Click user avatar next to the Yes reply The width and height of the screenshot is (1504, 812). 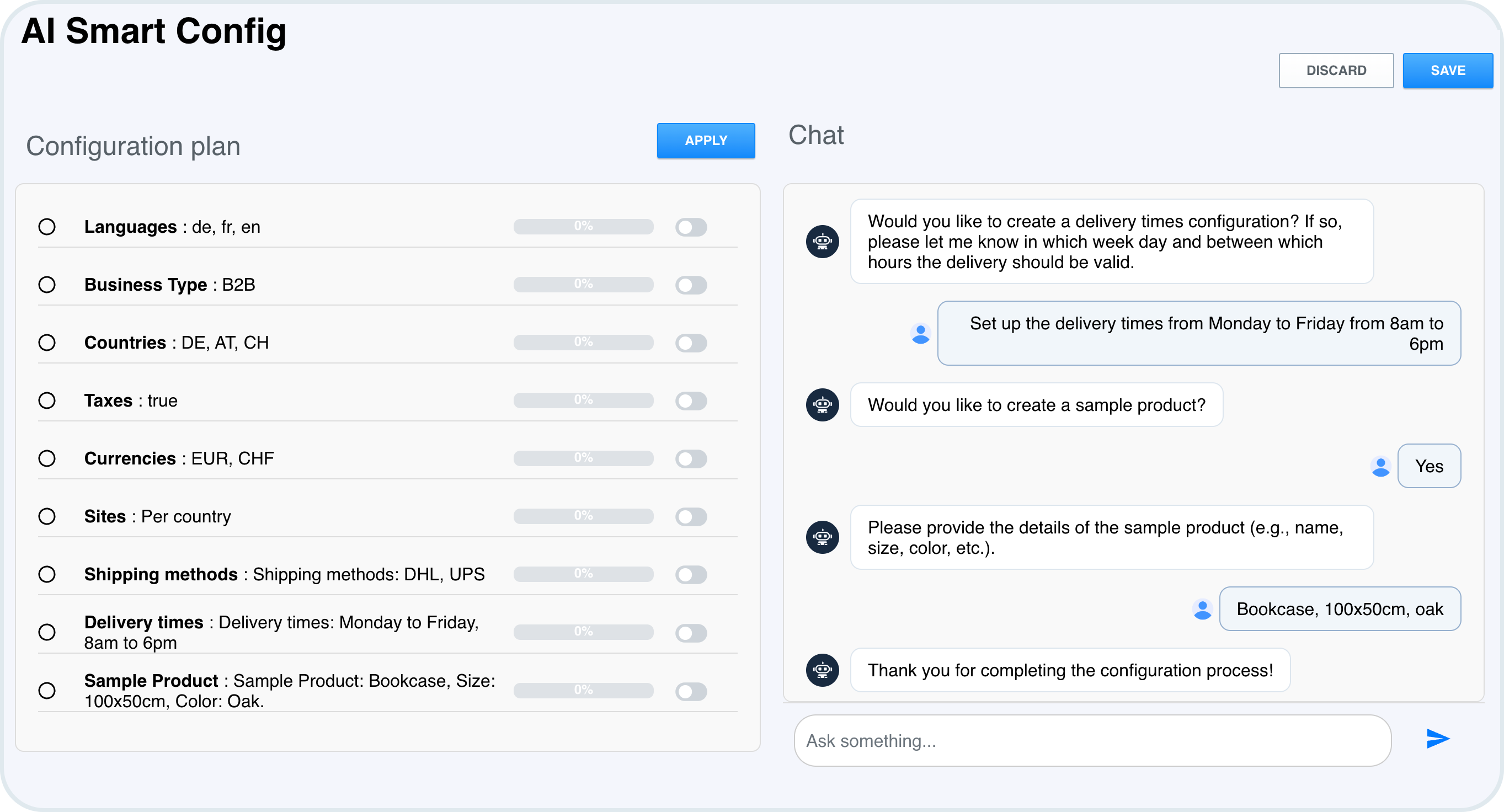[1380, 467]
